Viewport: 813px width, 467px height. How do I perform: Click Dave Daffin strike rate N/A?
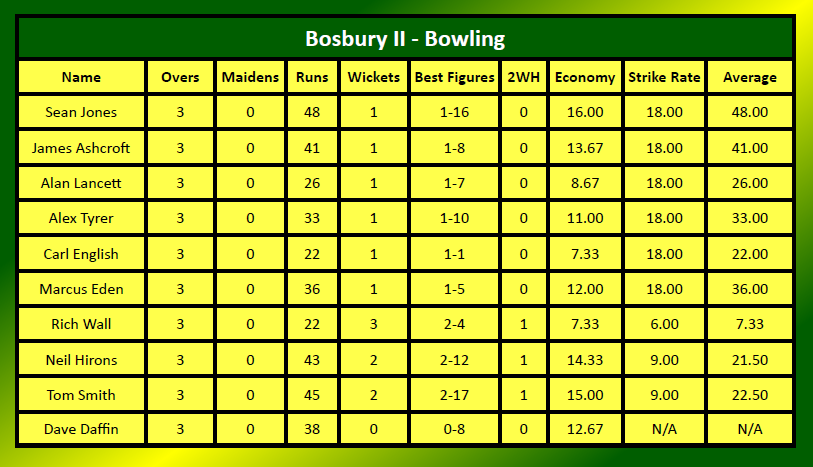click(664, 429)
